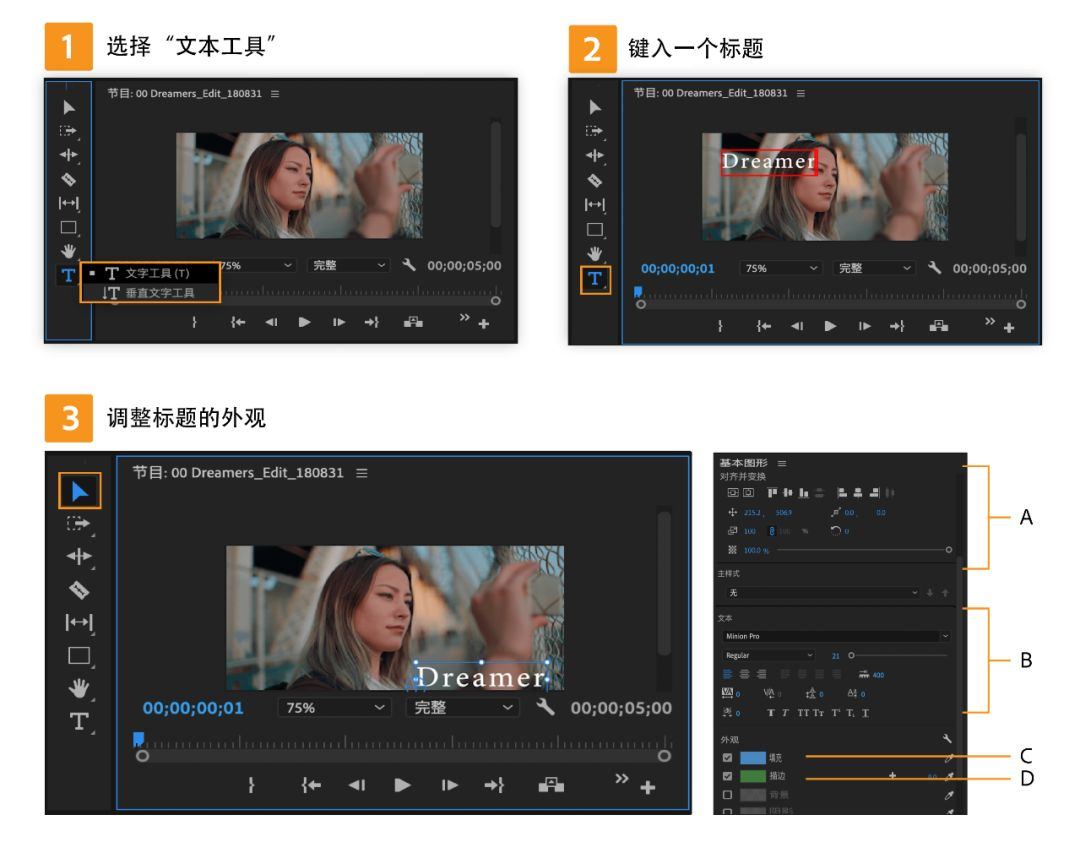This screenshot has height=842, width=1080.
Task: Open the 基本图形 panel menu
Action: 782,463
